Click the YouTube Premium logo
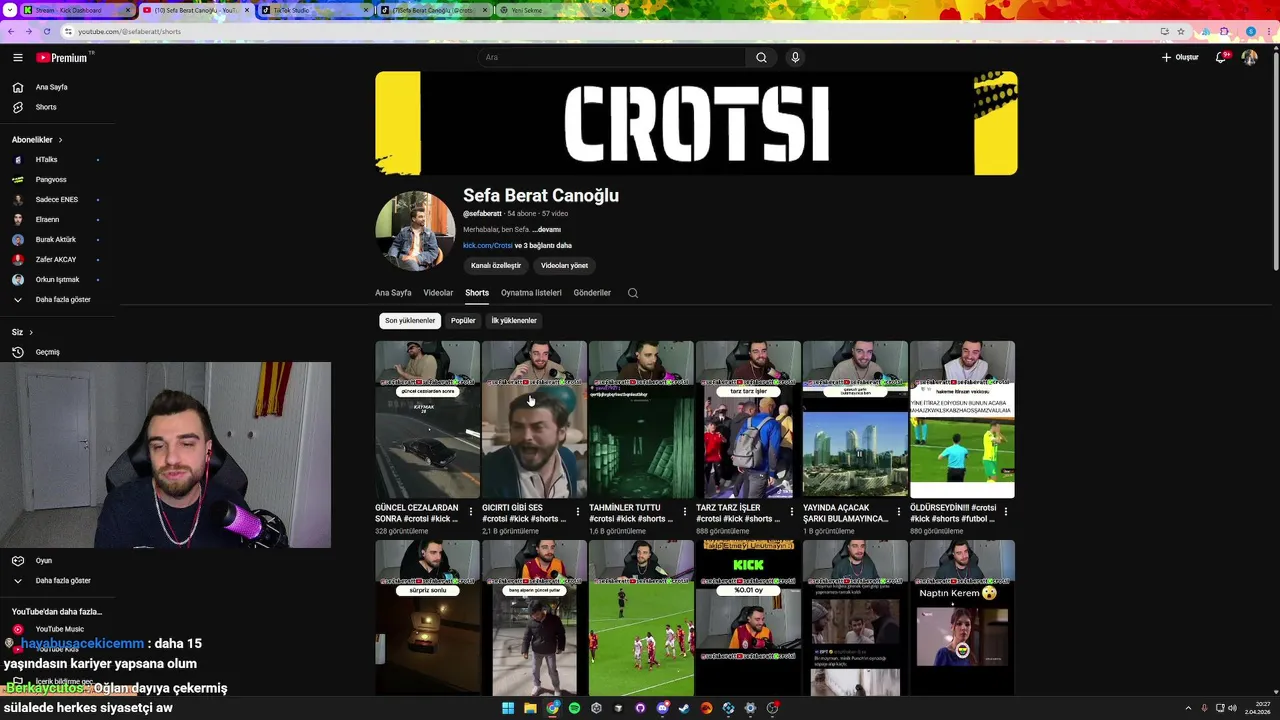1280x720 pixels. [x=62, y=58]
